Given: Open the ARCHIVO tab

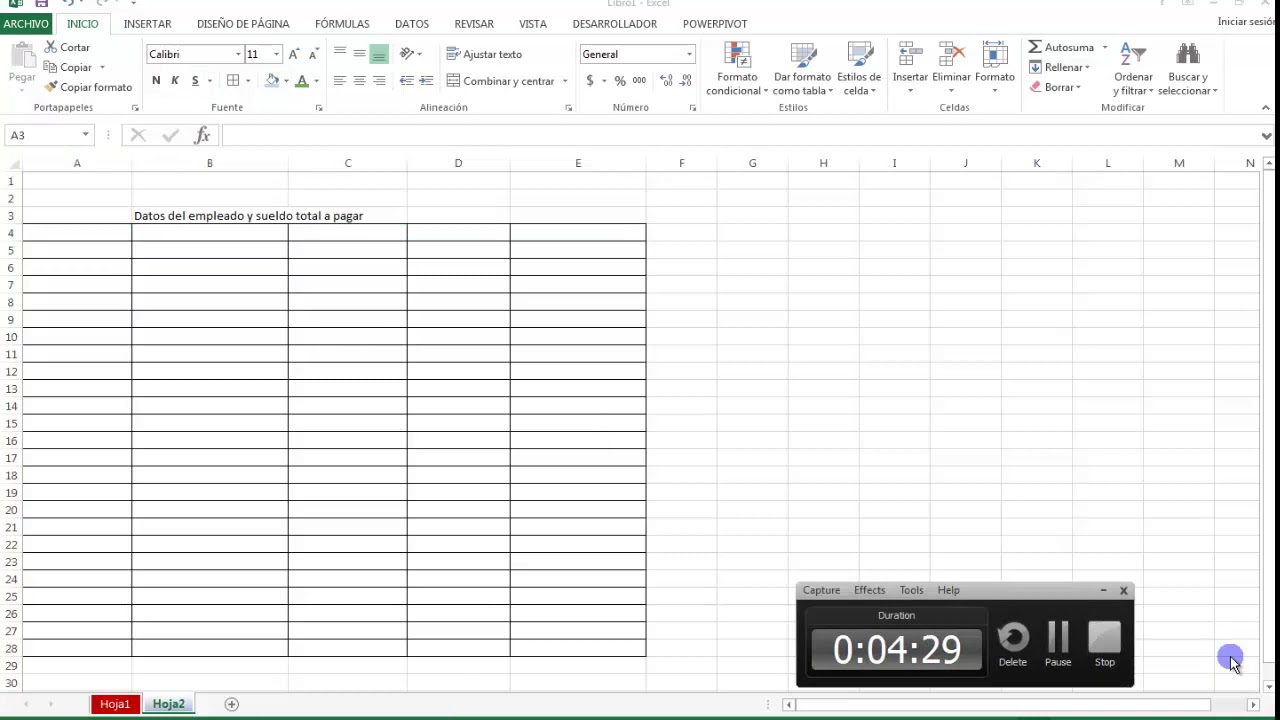Looking at the screenshot, I should [x=25, y=23].
